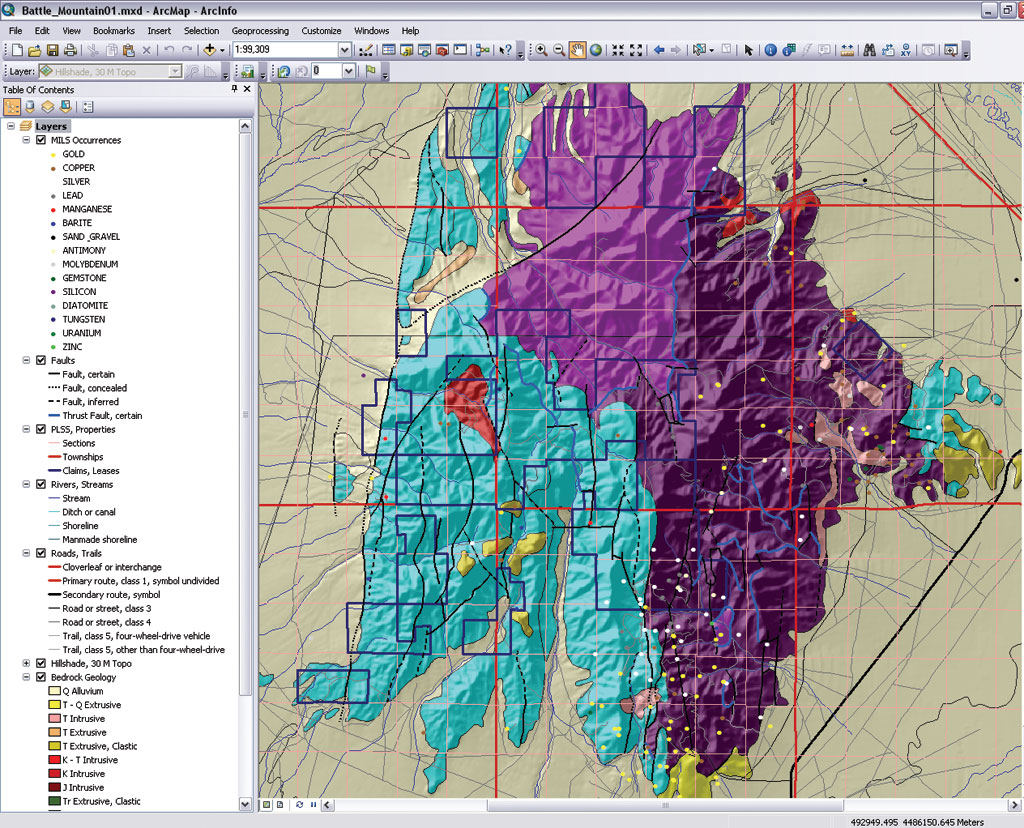Open the Edit menu

click(x=42, y=31)
